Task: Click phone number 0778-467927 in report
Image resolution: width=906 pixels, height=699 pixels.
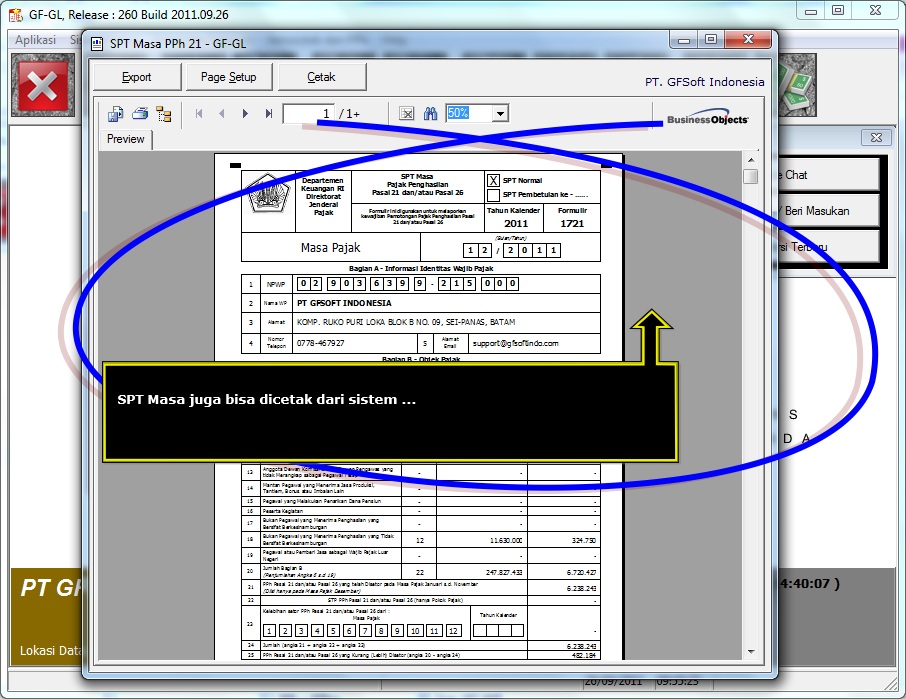Action: click(320, 343)
